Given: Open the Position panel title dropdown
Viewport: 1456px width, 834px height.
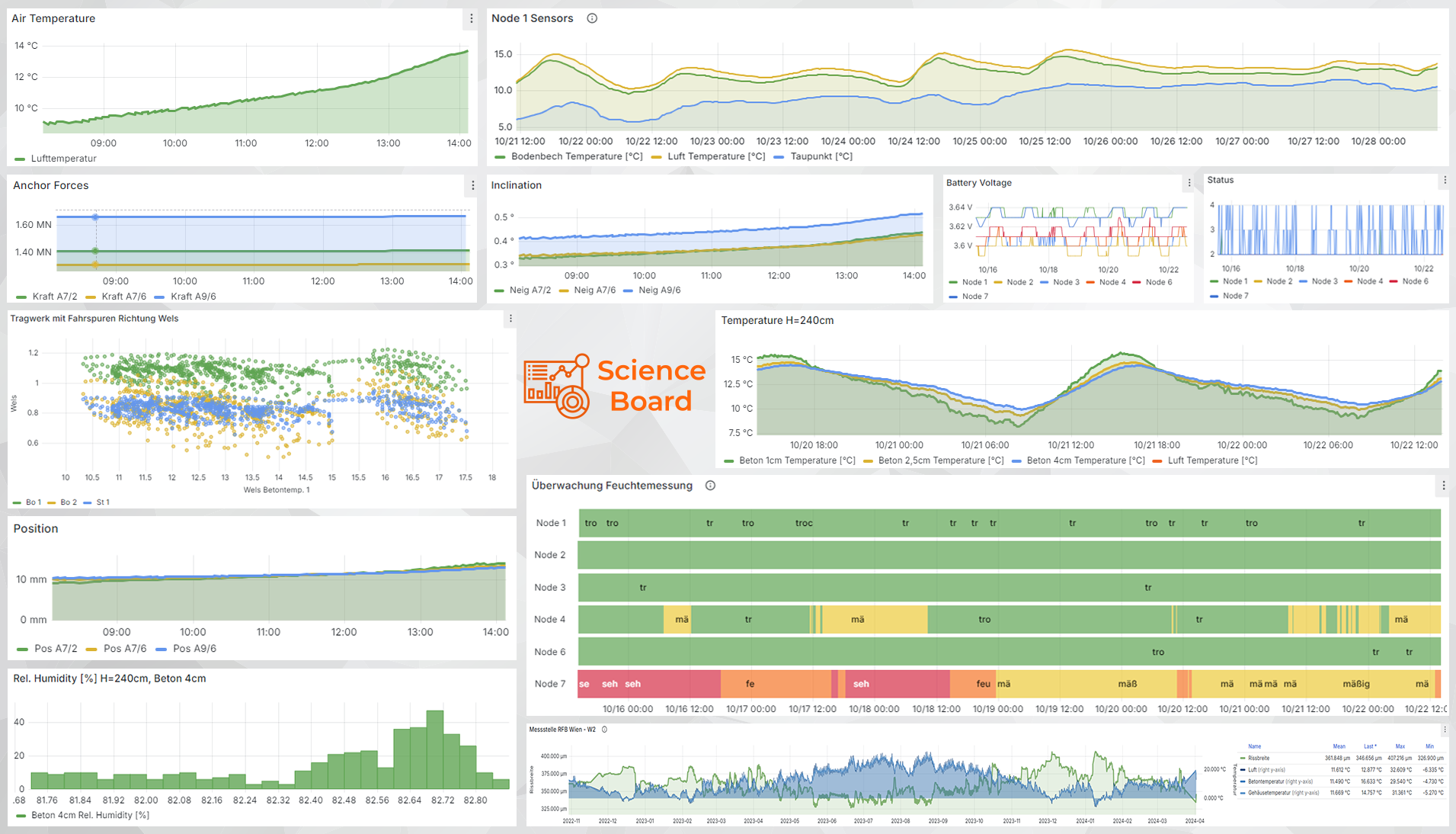Looking at the screenshot, I should point(36,528).
